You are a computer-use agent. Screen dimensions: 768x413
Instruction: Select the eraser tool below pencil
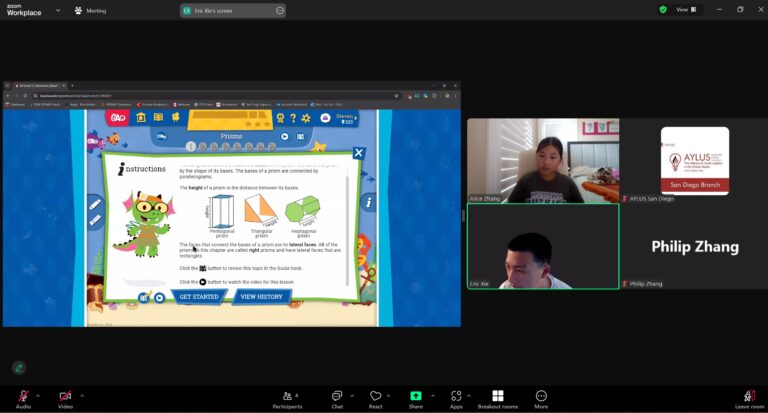click(95, 220)
